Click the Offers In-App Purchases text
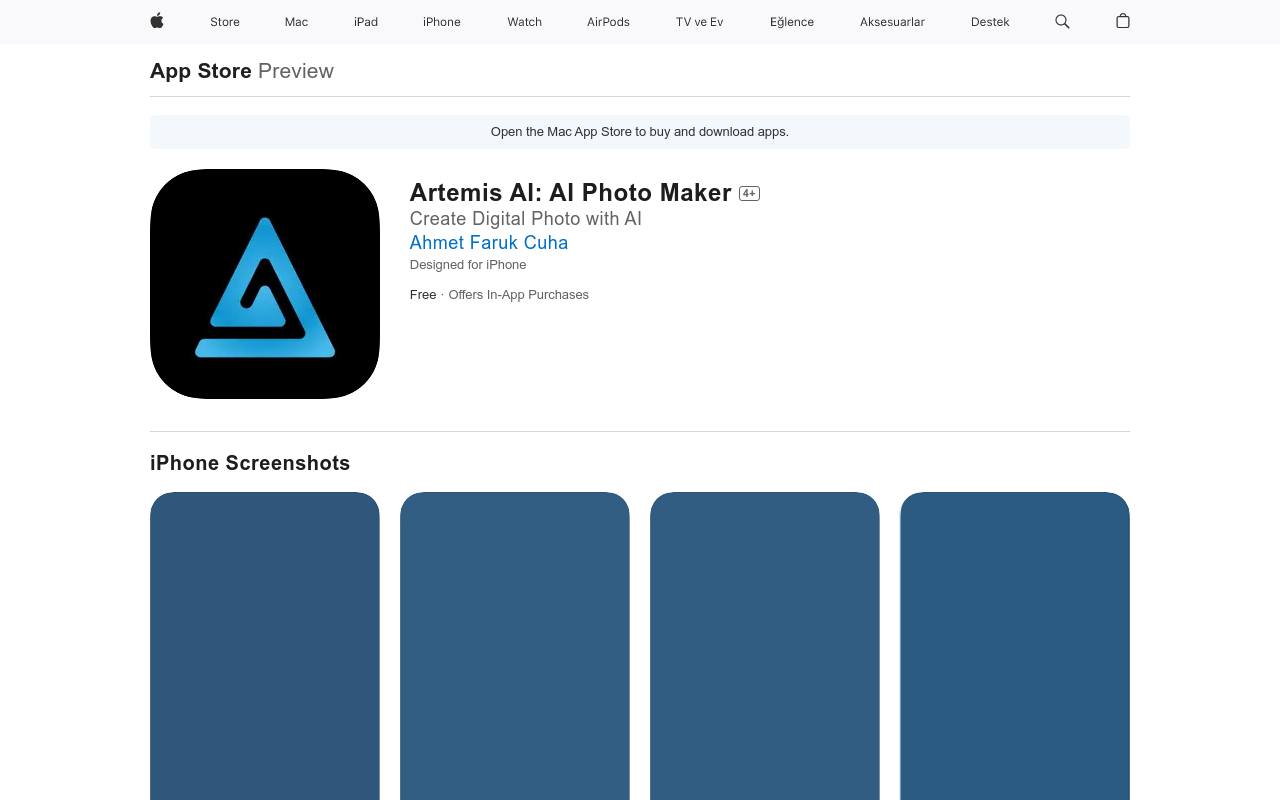 [519, 295]
